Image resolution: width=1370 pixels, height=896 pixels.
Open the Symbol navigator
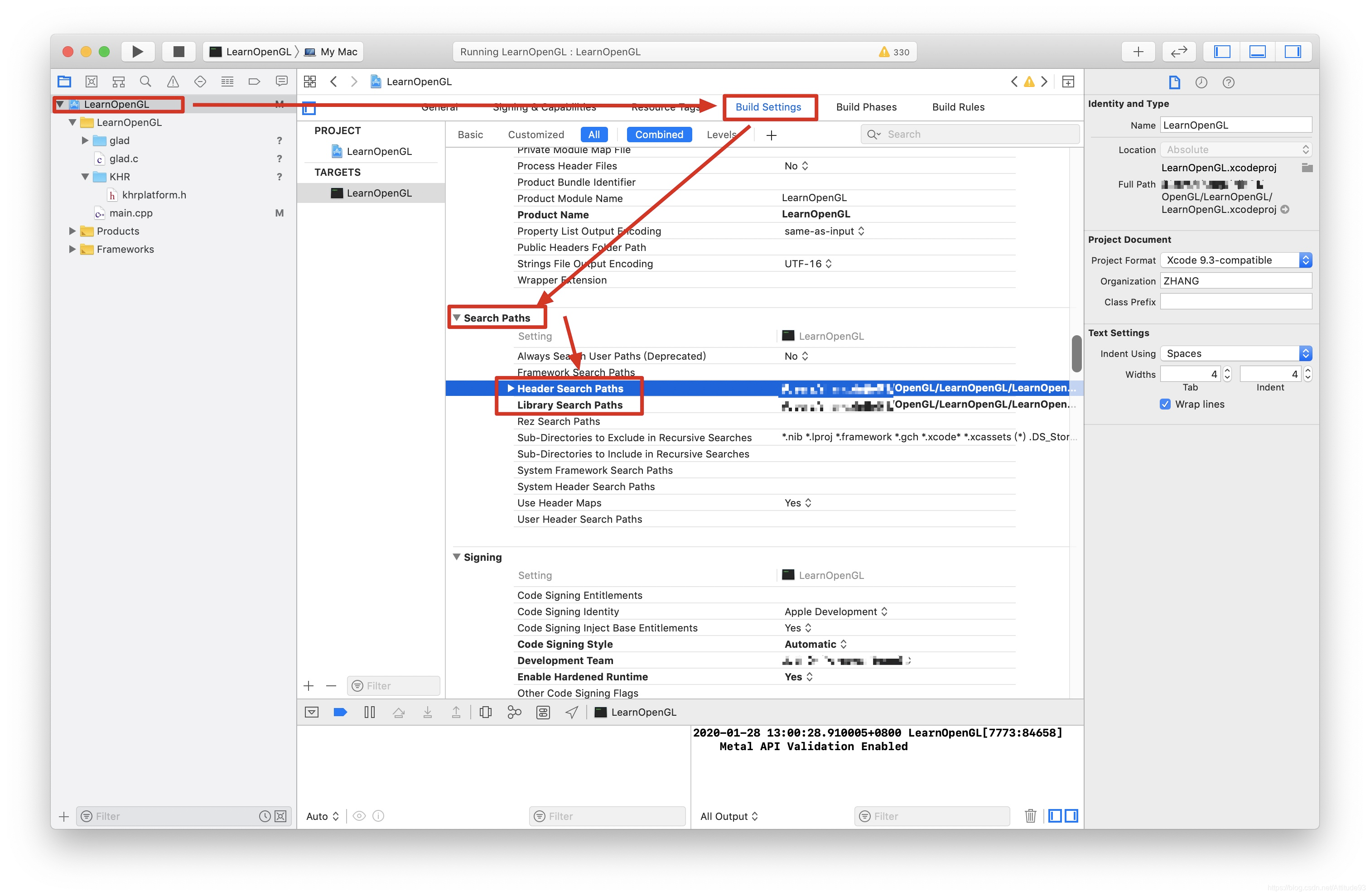[x=119, y=81]
